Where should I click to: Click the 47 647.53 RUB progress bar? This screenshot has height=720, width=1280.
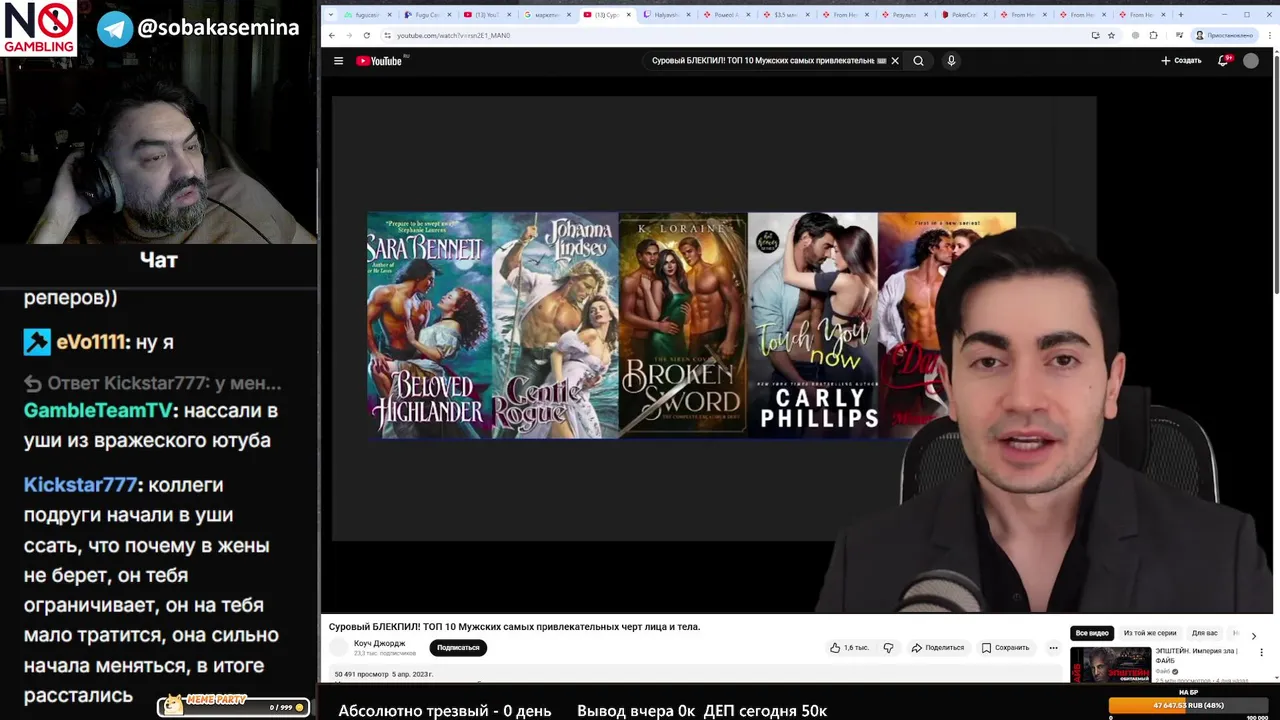tap(1188, 705)
